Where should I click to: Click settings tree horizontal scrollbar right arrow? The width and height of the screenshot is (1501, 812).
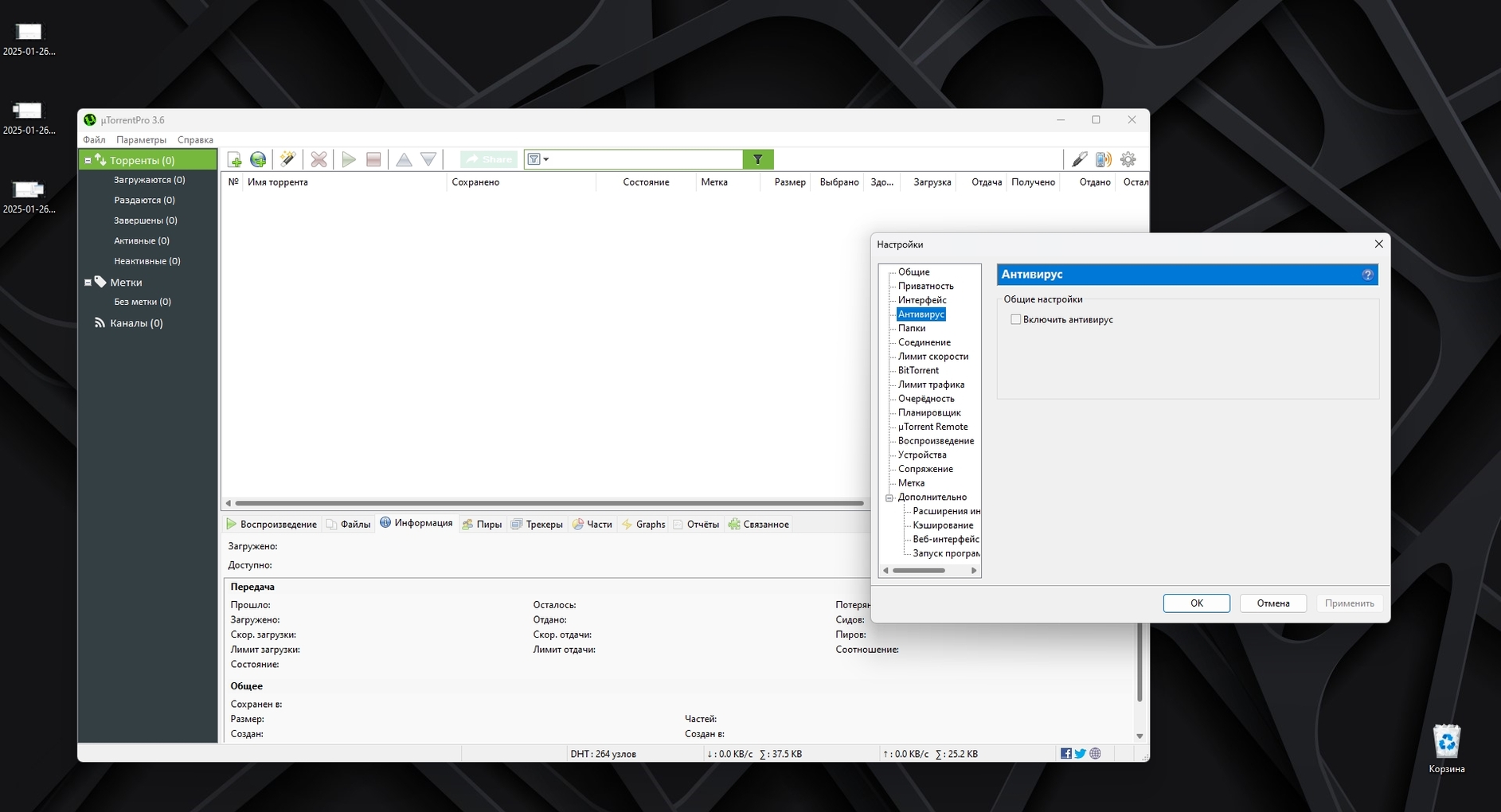point(974,570)
